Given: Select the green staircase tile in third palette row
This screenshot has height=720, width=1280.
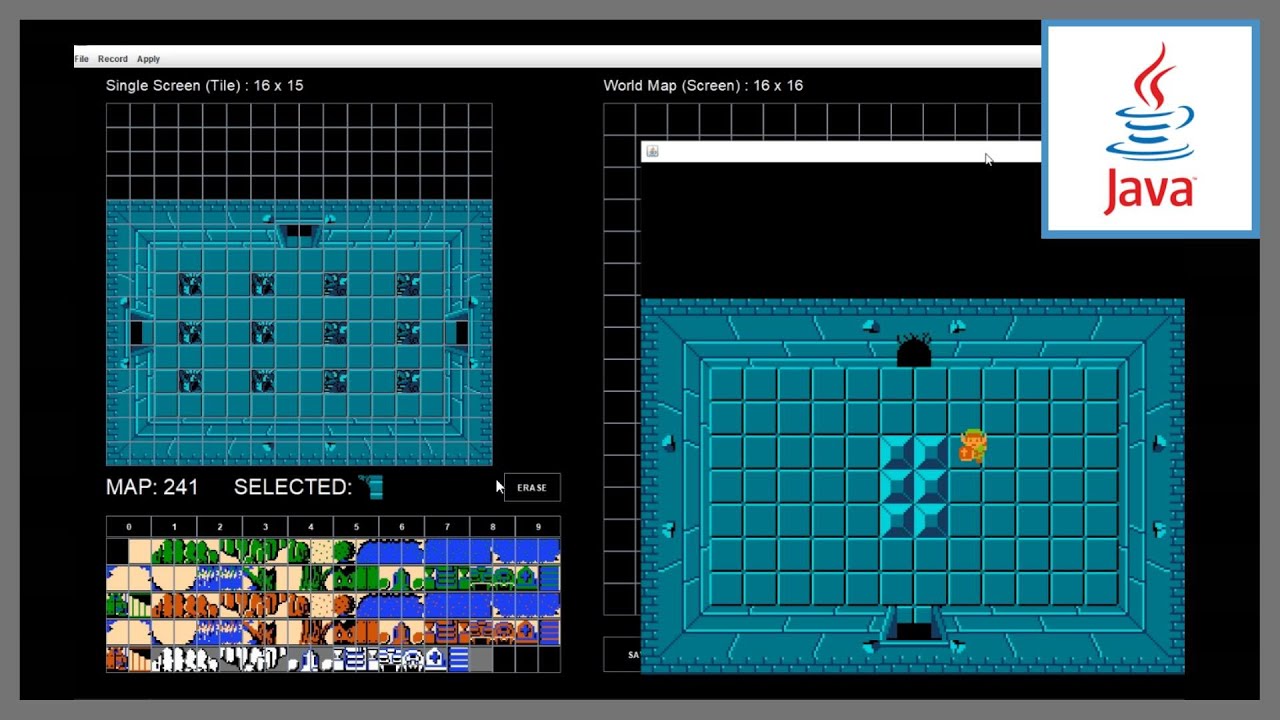Looking at the screenshot, I should 140,605.
